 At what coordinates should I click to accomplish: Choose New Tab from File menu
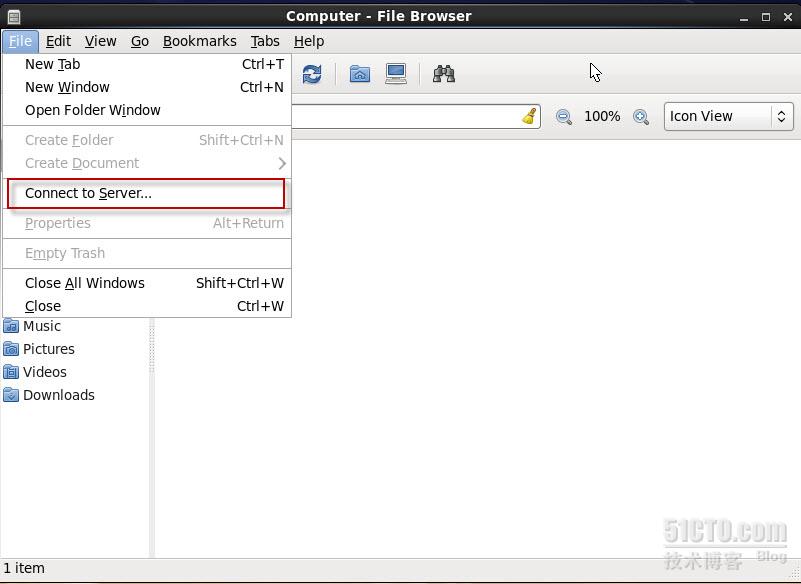147,64
